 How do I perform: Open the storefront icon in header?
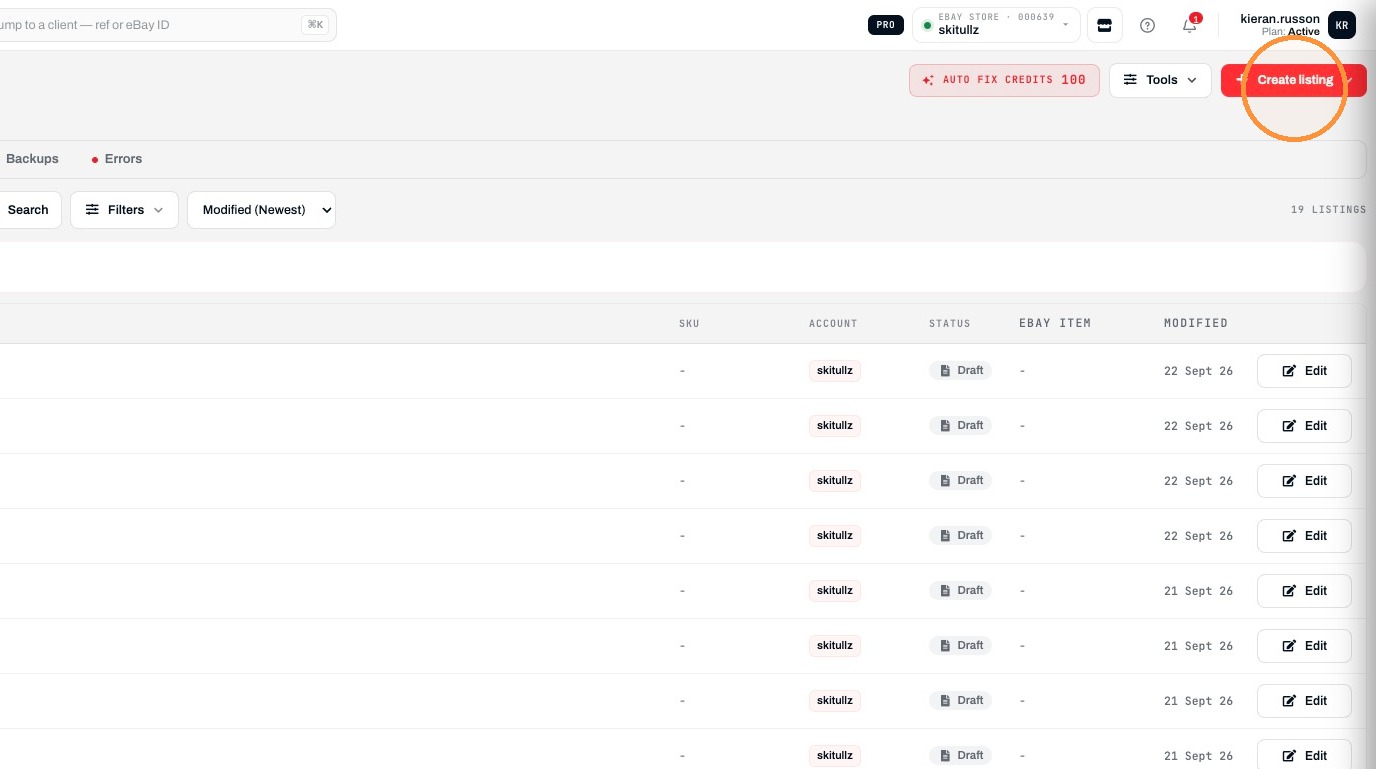(x=1104, y=25)
